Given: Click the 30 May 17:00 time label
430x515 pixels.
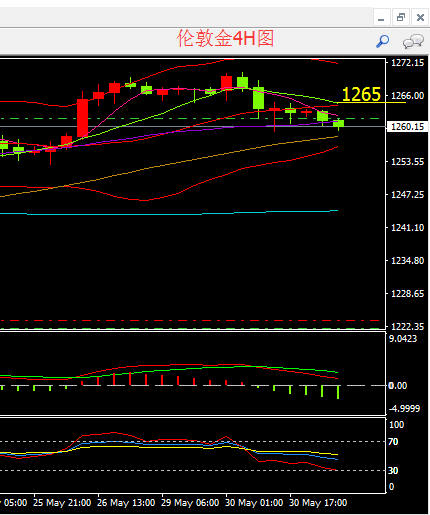Looking at the screenshot, I should tap(318, 503).
